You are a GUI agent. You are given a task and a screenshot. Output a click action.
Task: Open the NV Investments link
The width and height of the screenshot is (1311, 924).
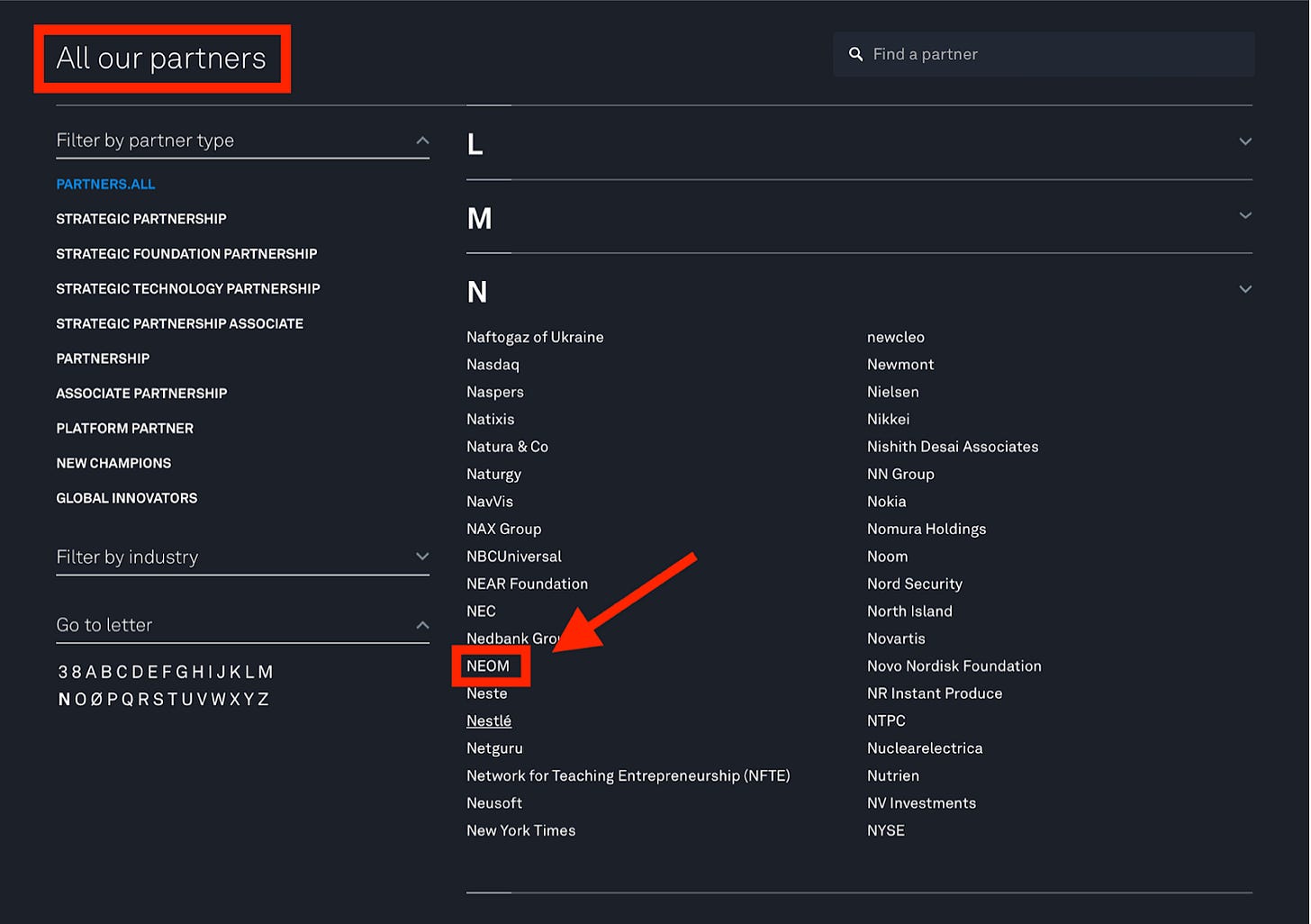pos(921,803)
